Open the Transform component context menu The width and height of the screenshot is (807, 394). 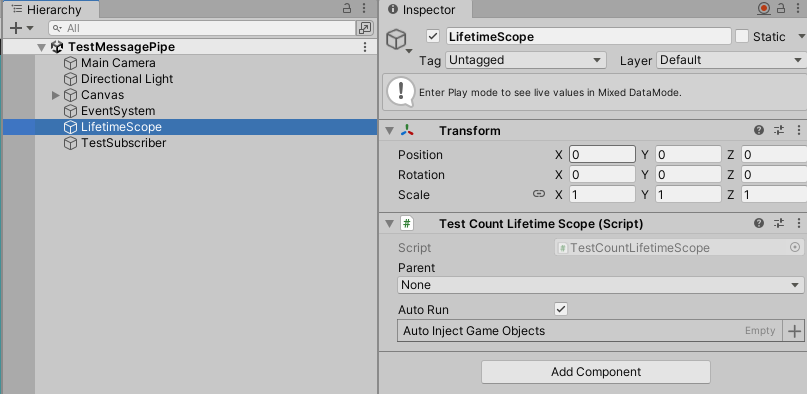coord(799,131)
